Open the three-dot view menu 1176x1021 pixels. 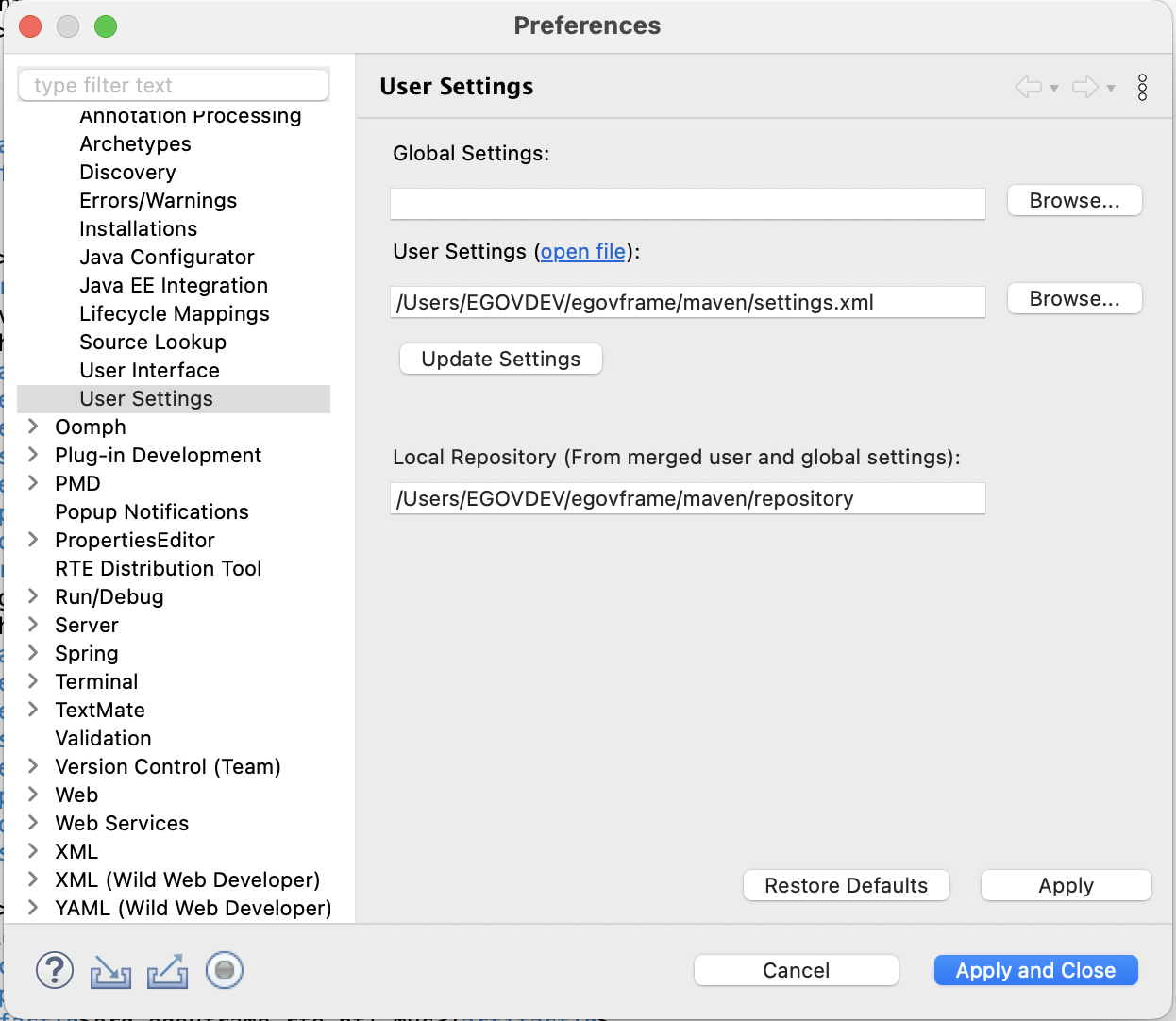click(x=1142, y=88)
